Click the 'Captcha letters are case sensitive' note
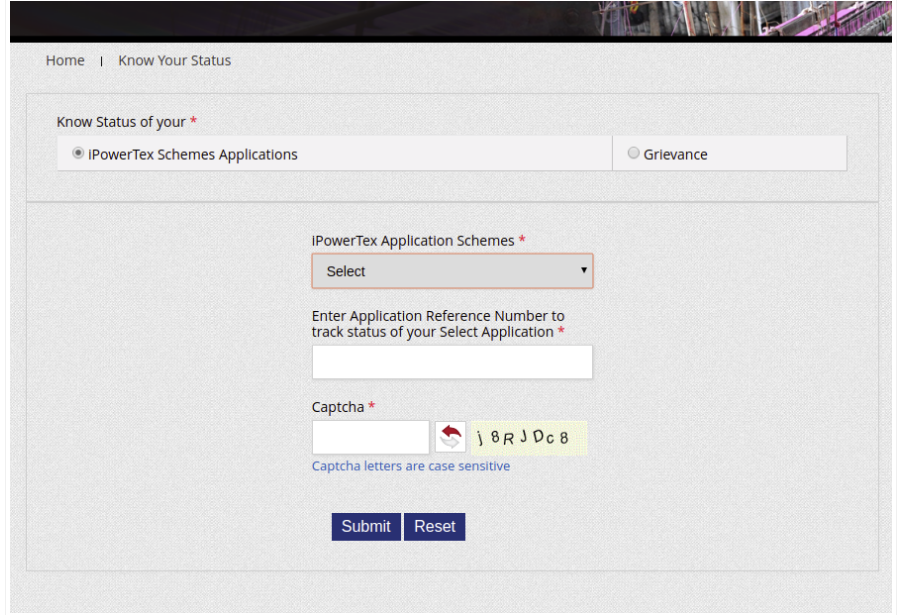The width and height of the screenshot is (917, 615). click(x=410, y=467)
